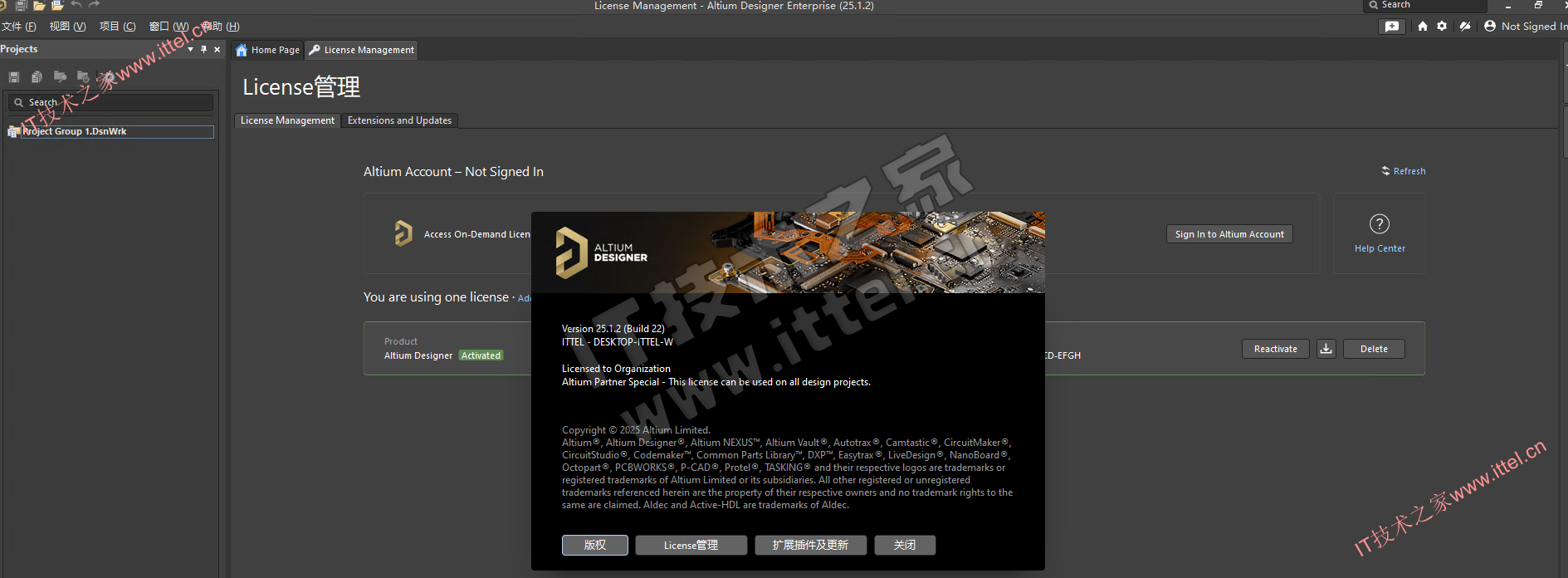1568x578 pixels.
Task: Click the top-right global Search box
Action: coord(1425,6)
